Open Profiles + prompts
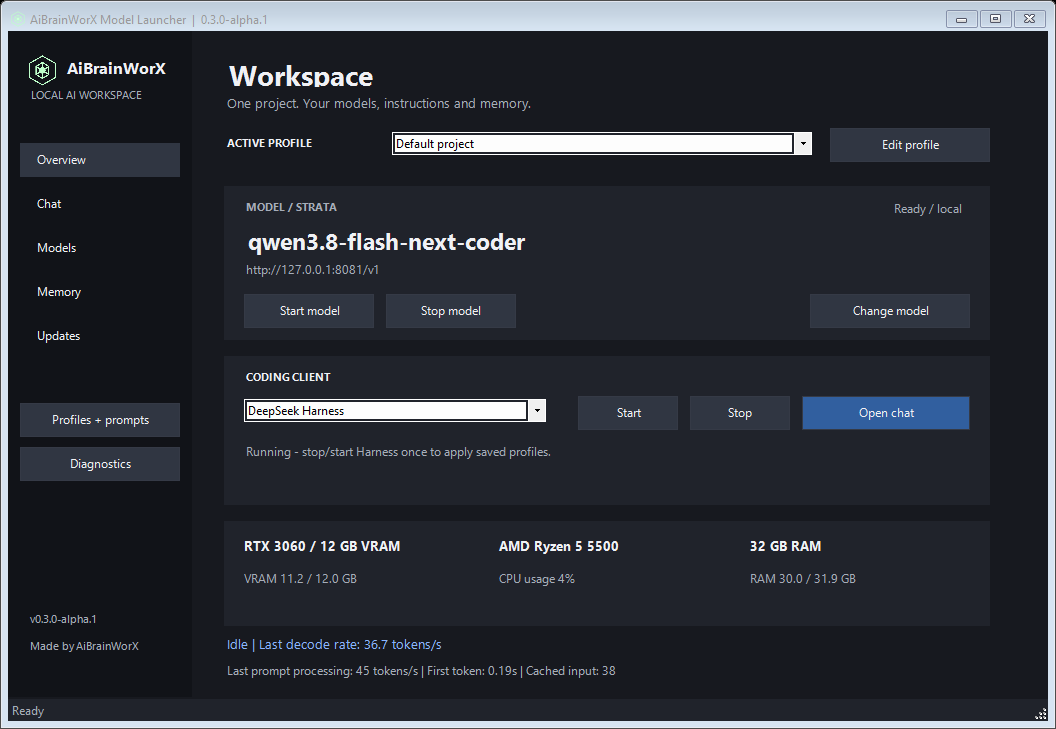 [x=100, y=420]
